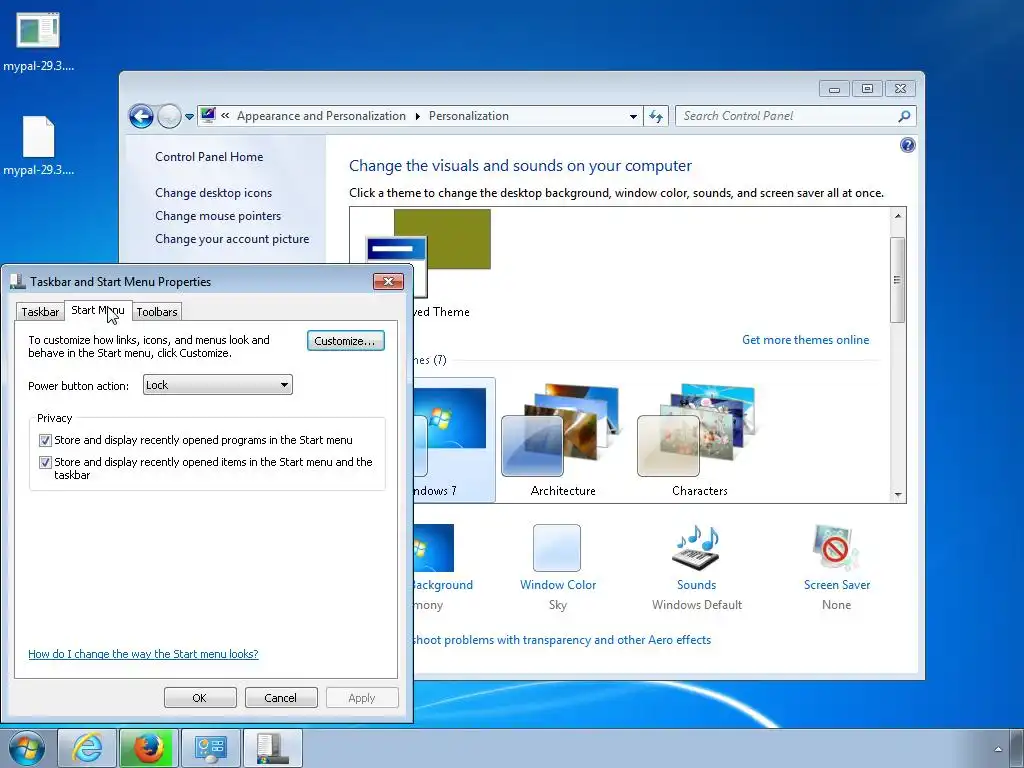Click OK in Taskbar properties dialog
Screen dimensions: 1024x768
pos(200,697)
